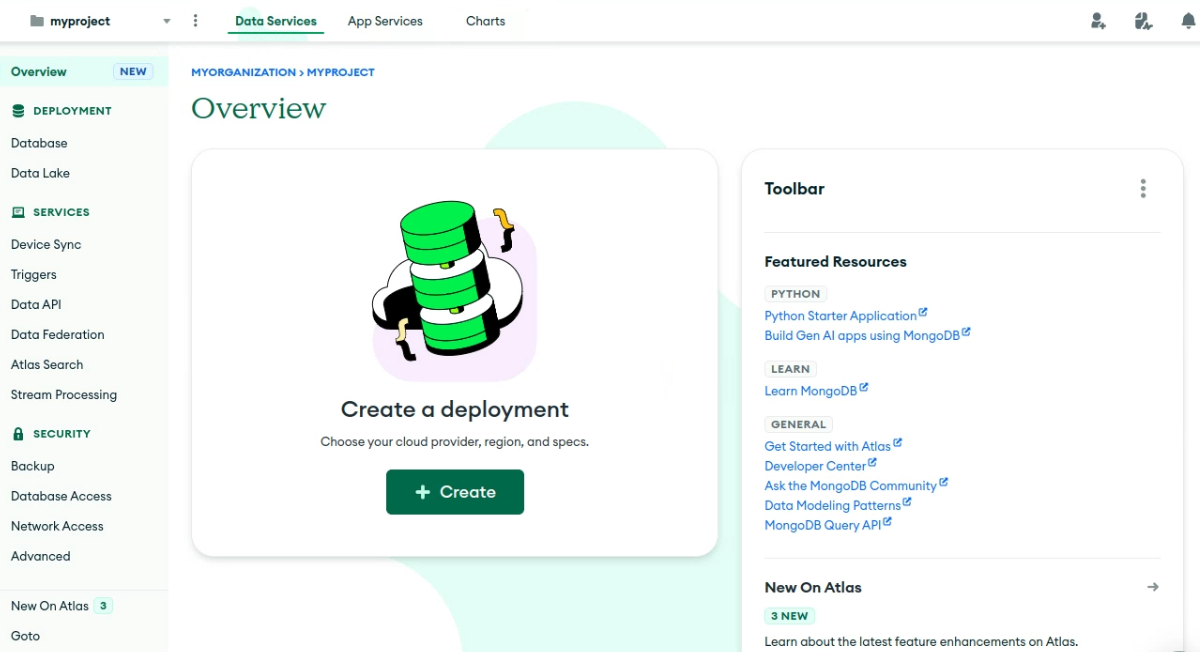This screenshot has height=652, width=1200.
Task: Click MYORGANIZATION breadcrumb link
Action: tap(244, 72)
